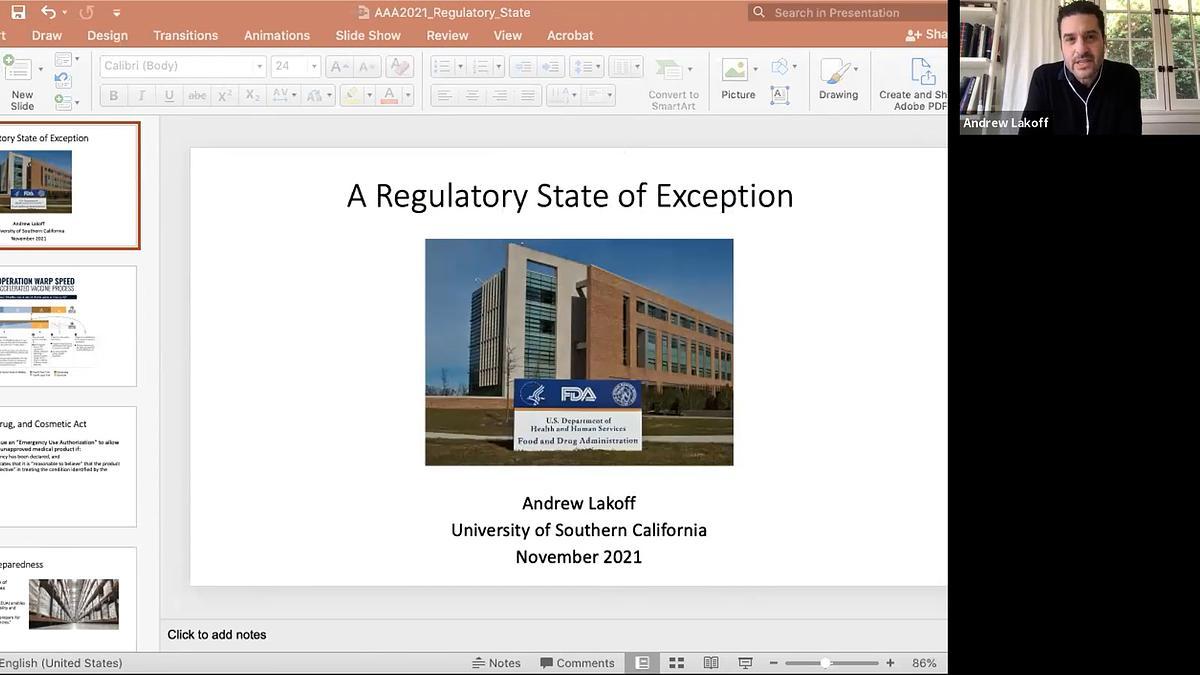Click the Redo icon
1200x675 pixels.
pos(86,12)
